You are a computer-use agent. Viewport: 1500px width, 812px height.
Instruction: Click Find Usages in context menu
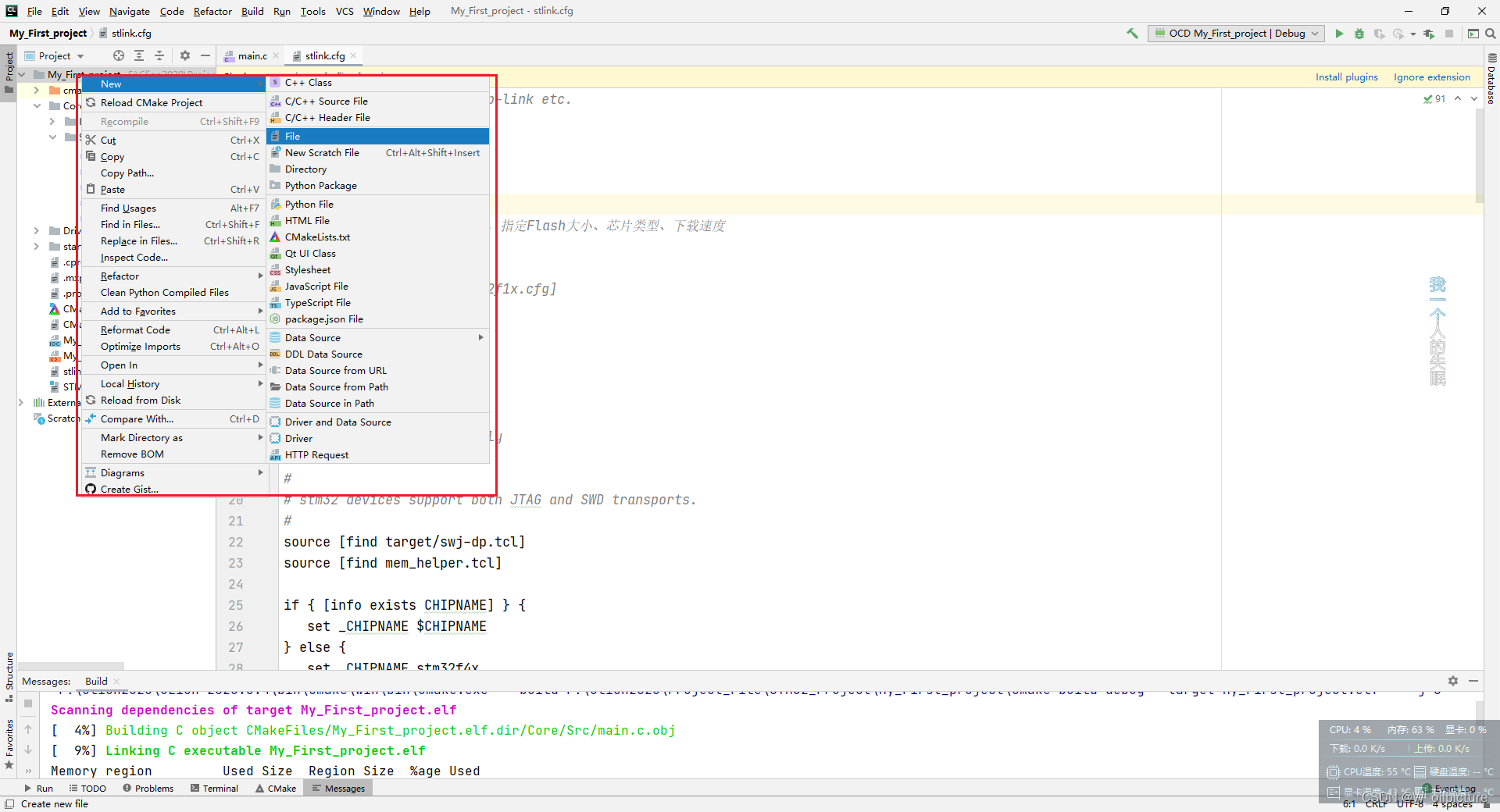click(x=174, y=208)
